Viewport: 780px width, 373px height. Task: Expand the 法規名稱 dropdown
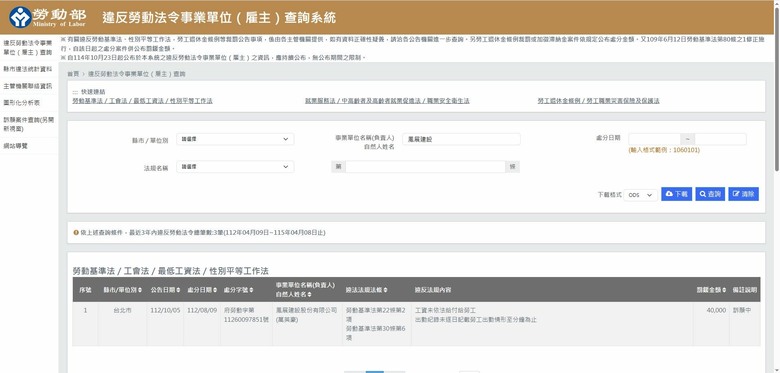pos(235,167)
